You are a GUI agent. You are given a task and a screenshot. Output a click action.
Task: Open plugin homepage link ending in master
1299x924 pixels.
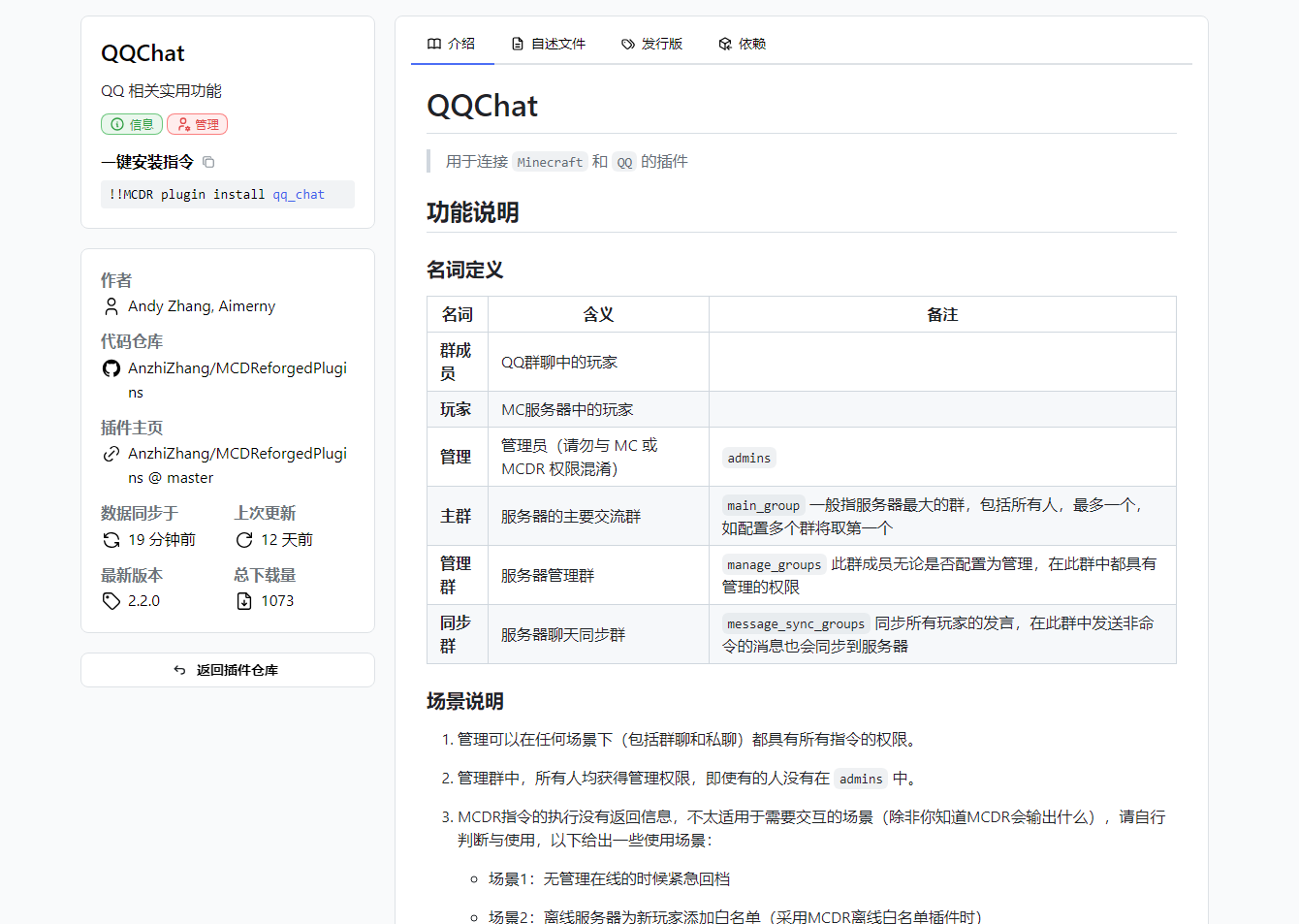238,465
